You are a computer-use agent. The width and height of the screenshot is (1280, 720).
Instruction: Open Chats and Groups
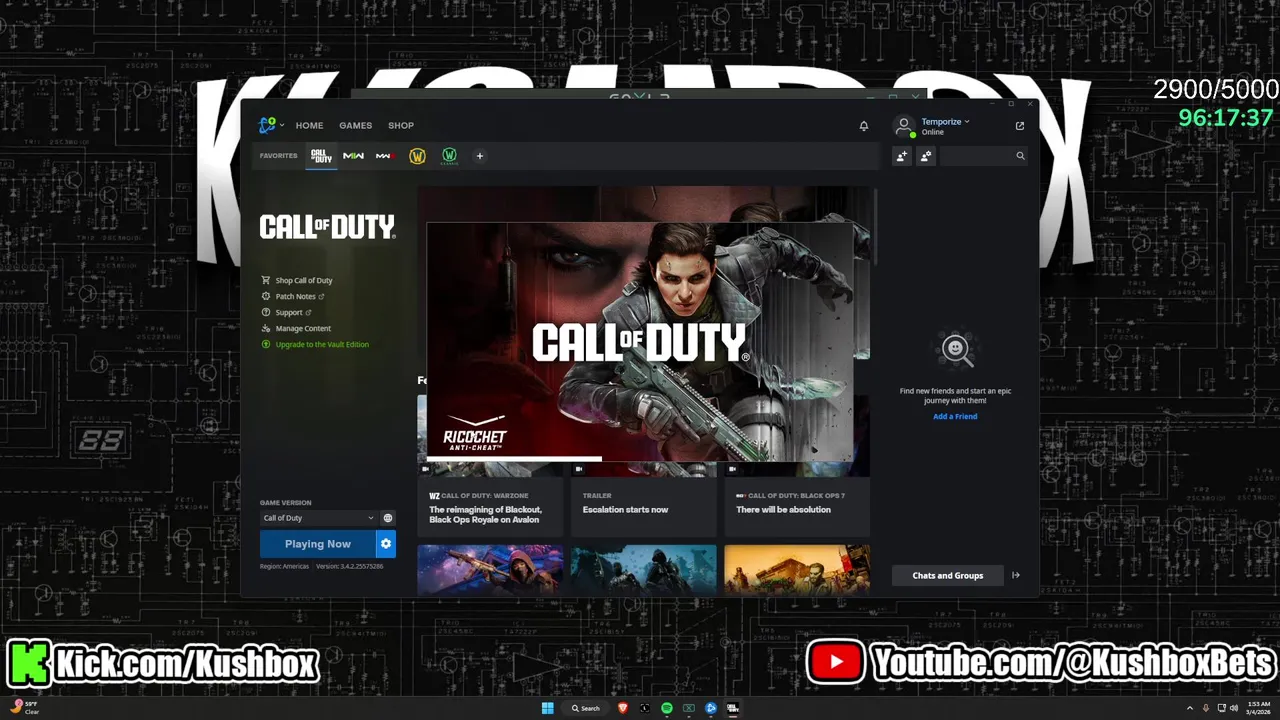(947, 575)
